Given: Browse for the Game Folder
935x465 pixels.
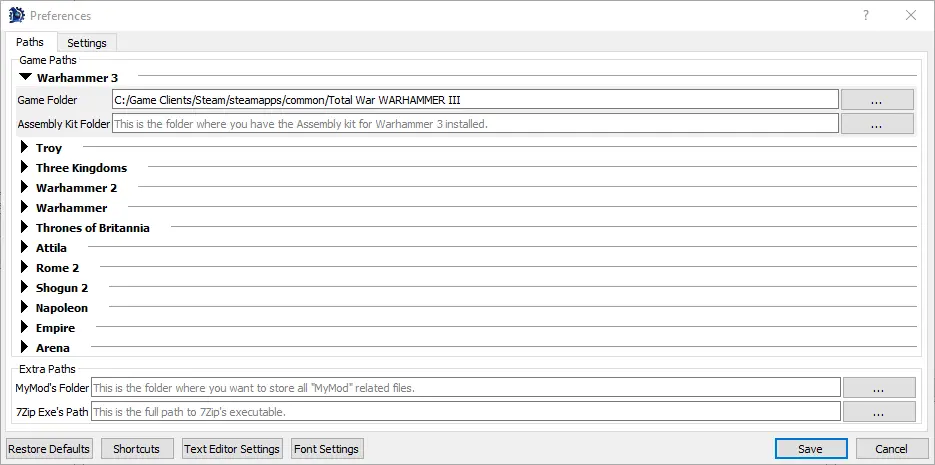Looking at the screenshot, I should pyautogui.click(x=877, y=100).
